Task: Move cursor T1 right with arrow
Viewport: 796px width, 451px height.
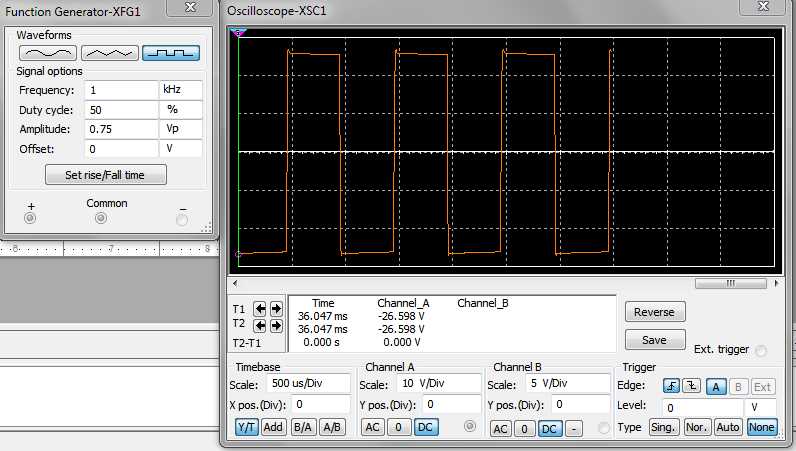Action: [x=276, y=309]
